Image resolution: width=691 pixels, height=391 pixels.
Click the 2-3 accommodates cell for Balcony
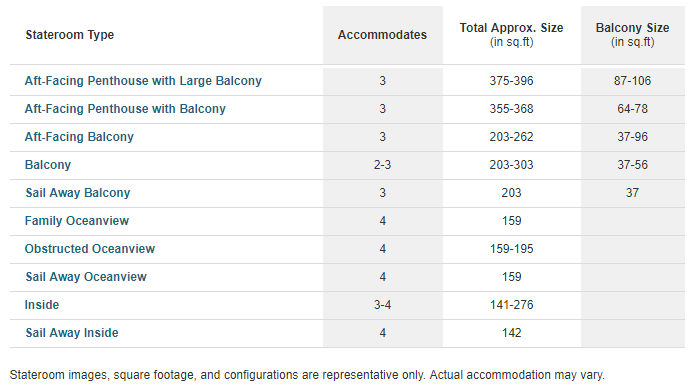point(383,165)
